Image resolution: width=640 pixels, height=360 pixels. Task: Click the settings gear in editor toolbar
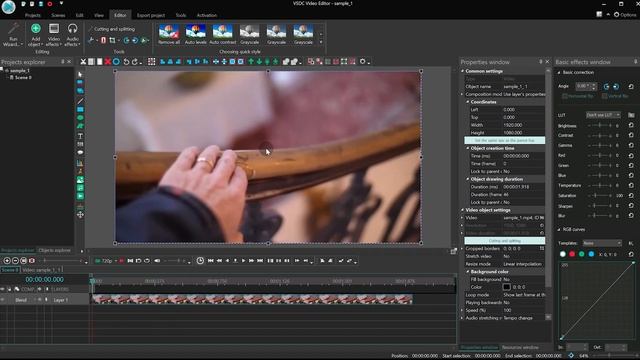(362, 62)
